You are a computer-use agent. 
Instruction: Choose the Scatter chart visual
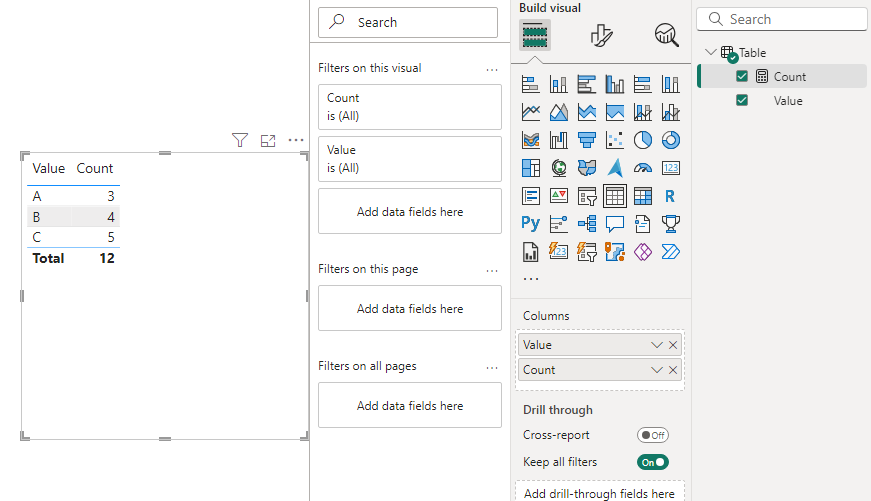[615, 140]
